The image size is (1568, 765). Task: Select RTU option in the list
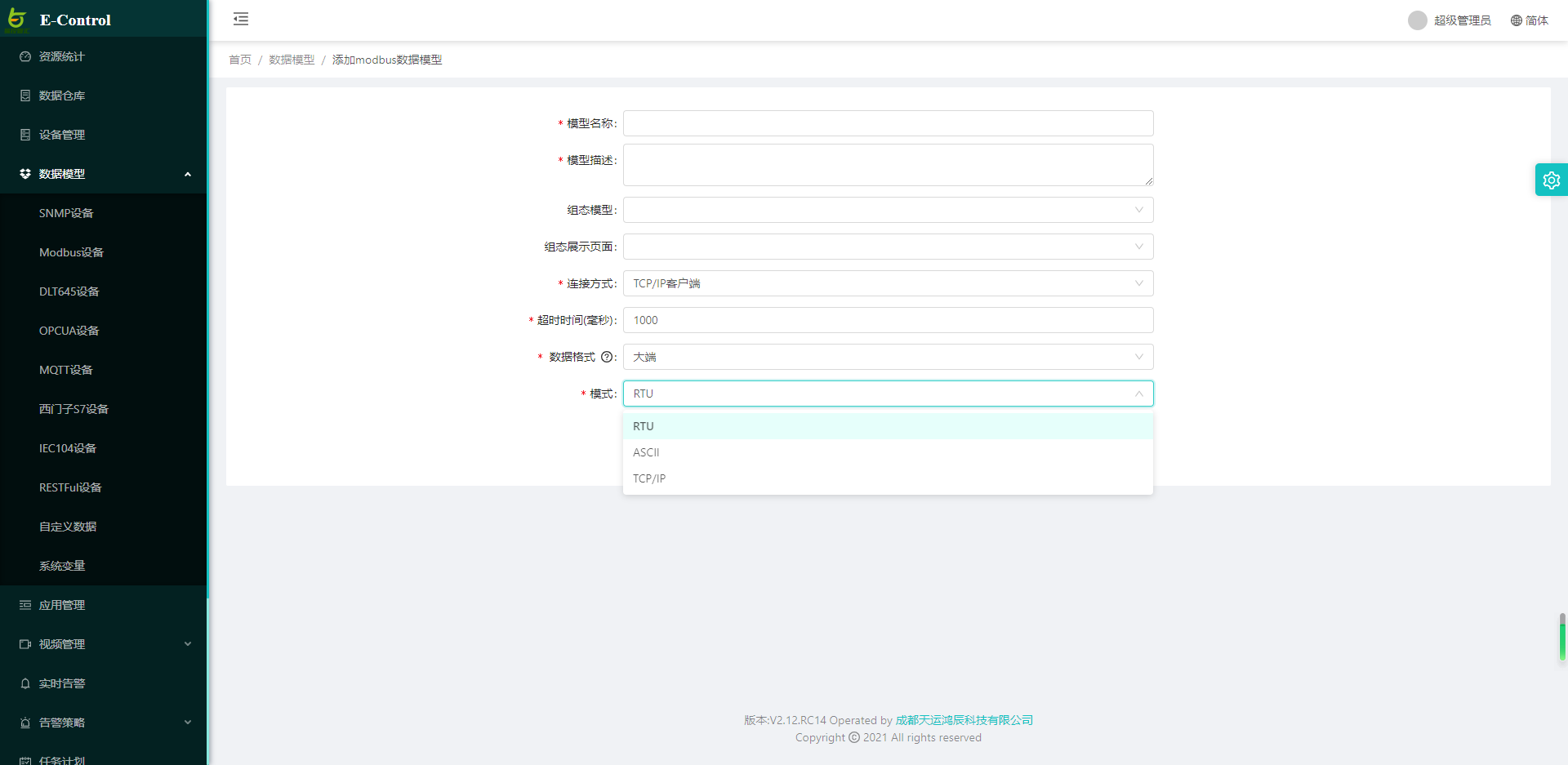(x=889, y=426)
